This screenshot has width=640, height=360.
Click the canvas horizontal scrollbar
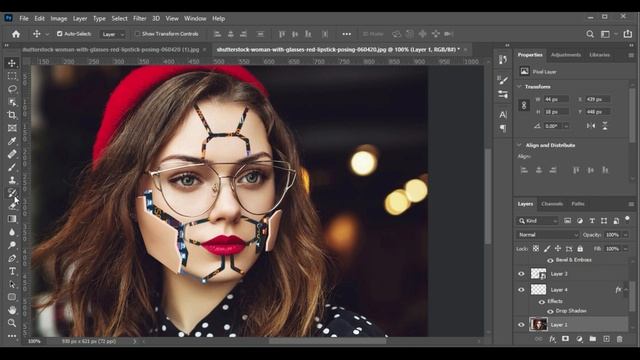327,341
